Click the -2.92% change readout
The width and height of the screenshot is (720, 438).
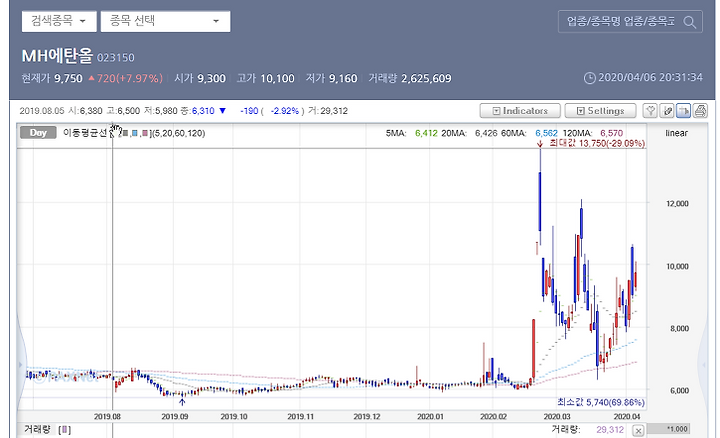click(285, 111)
